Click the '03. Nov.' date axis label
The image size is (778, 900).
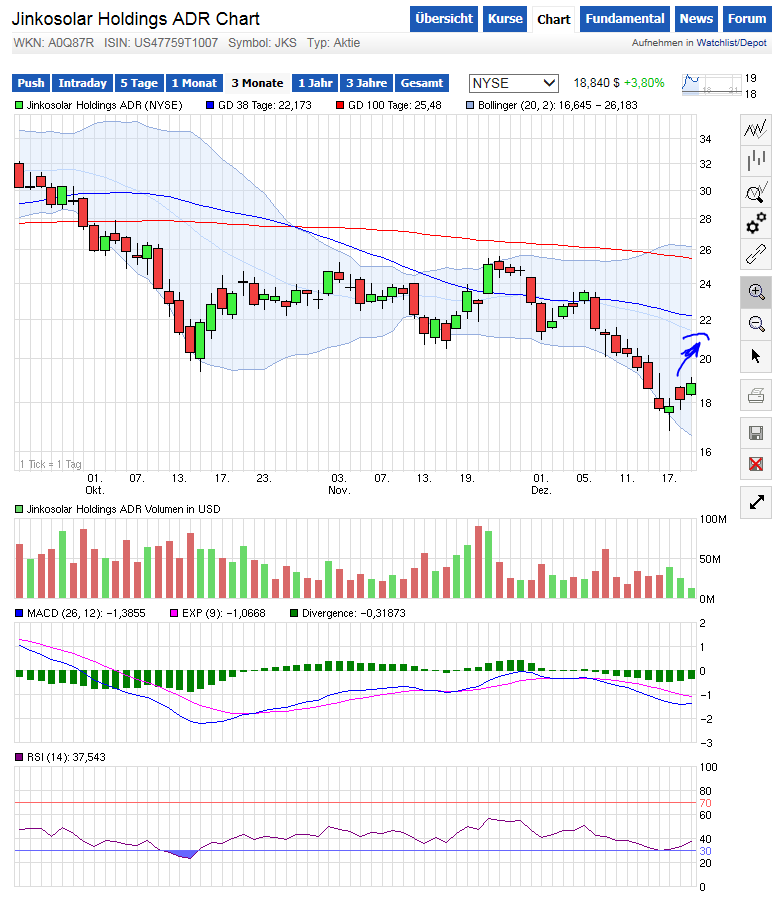[x=339, y=484]
